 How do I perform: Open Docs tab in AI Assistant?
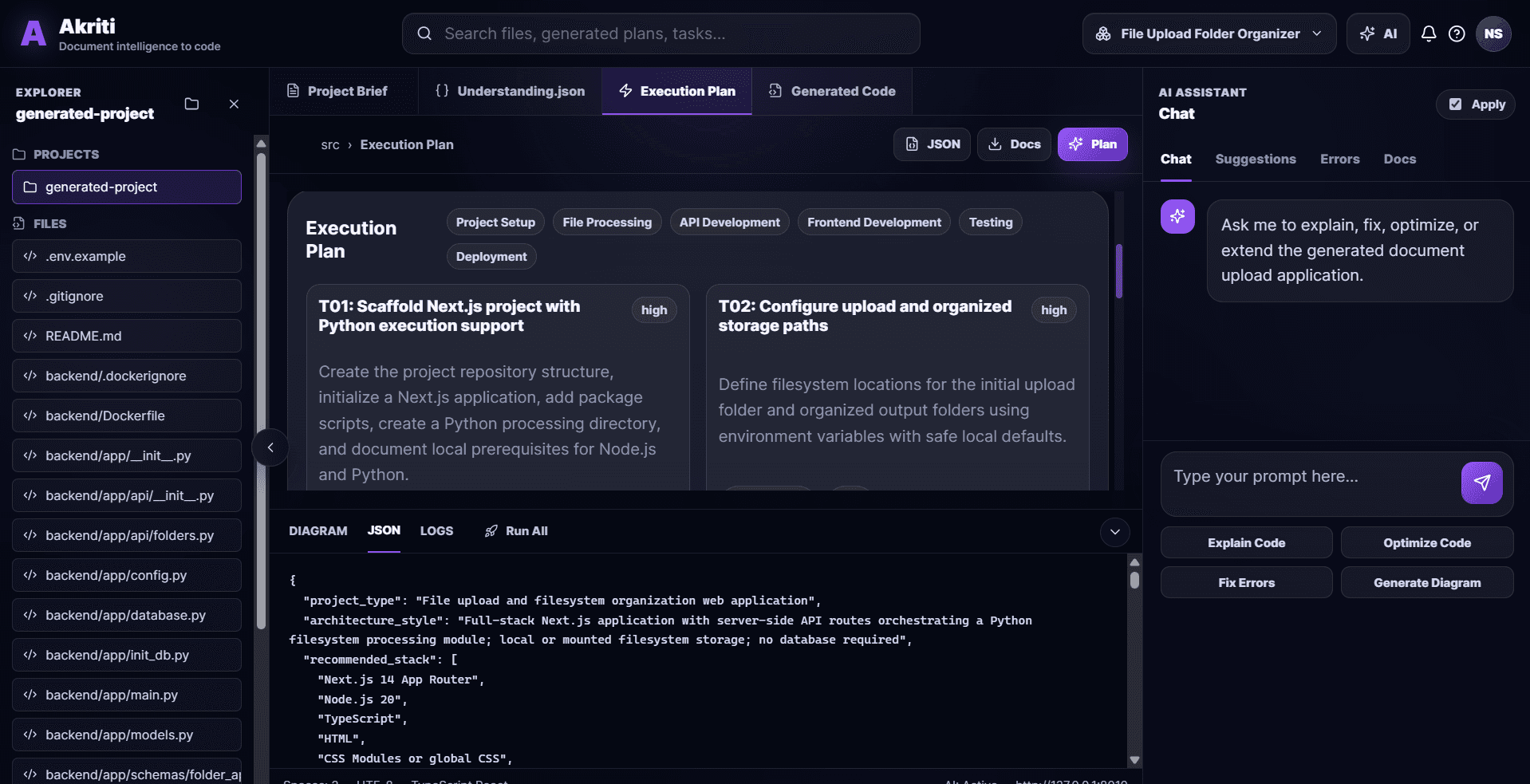click(x=1400, y=160)
